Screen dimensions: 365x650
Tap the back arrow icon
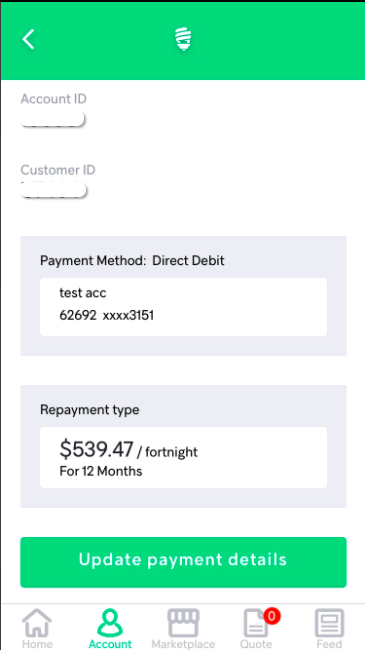[28, 39]
